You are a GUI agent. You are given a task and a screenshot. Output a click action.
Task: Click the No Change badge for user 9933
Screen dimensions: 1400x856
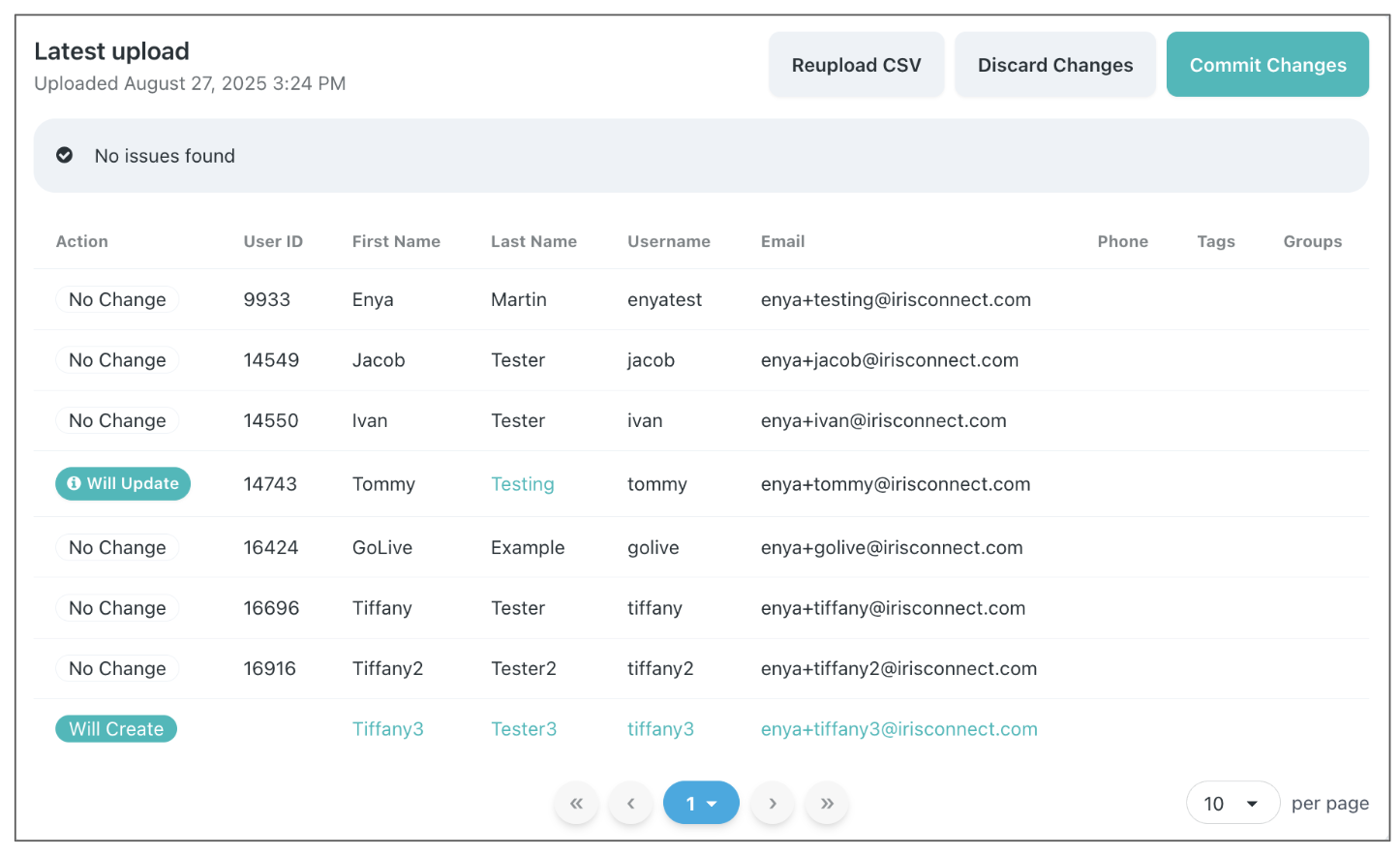click(117, 300)
